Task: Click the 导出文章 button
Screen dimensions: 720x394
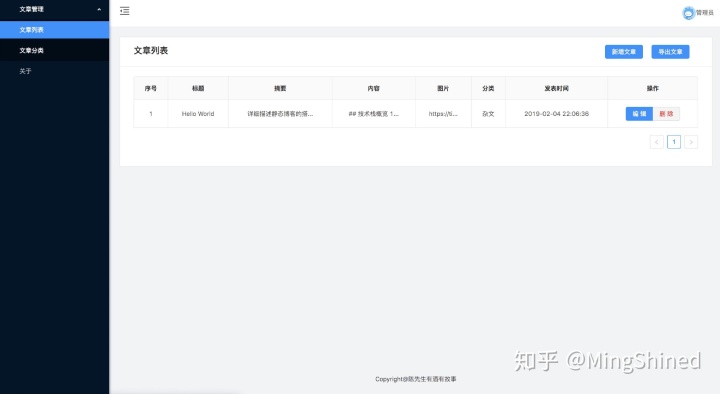Action: pyautogui.click(x=670, y=52)
